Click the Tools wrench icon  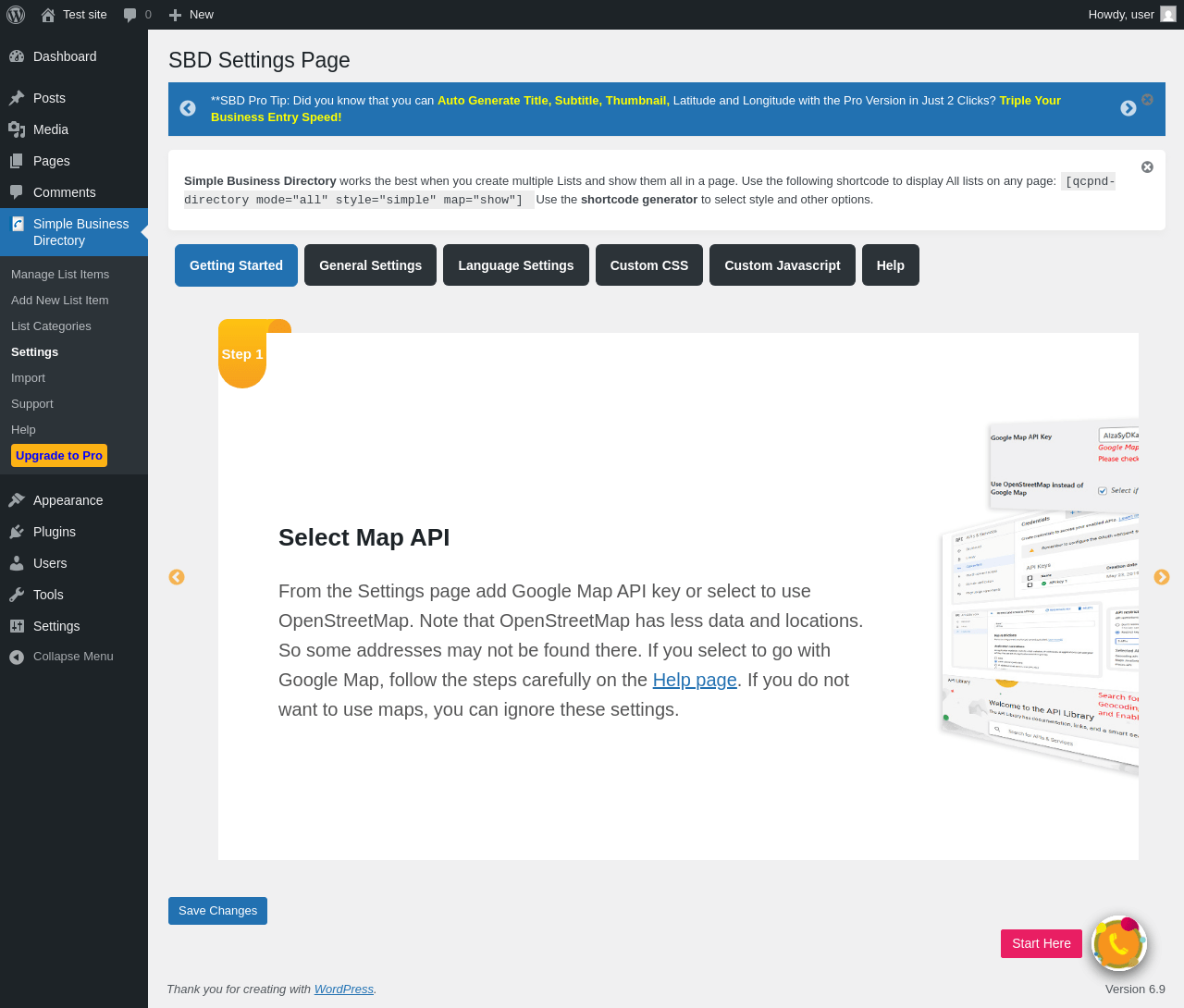[x=17, y=595]
